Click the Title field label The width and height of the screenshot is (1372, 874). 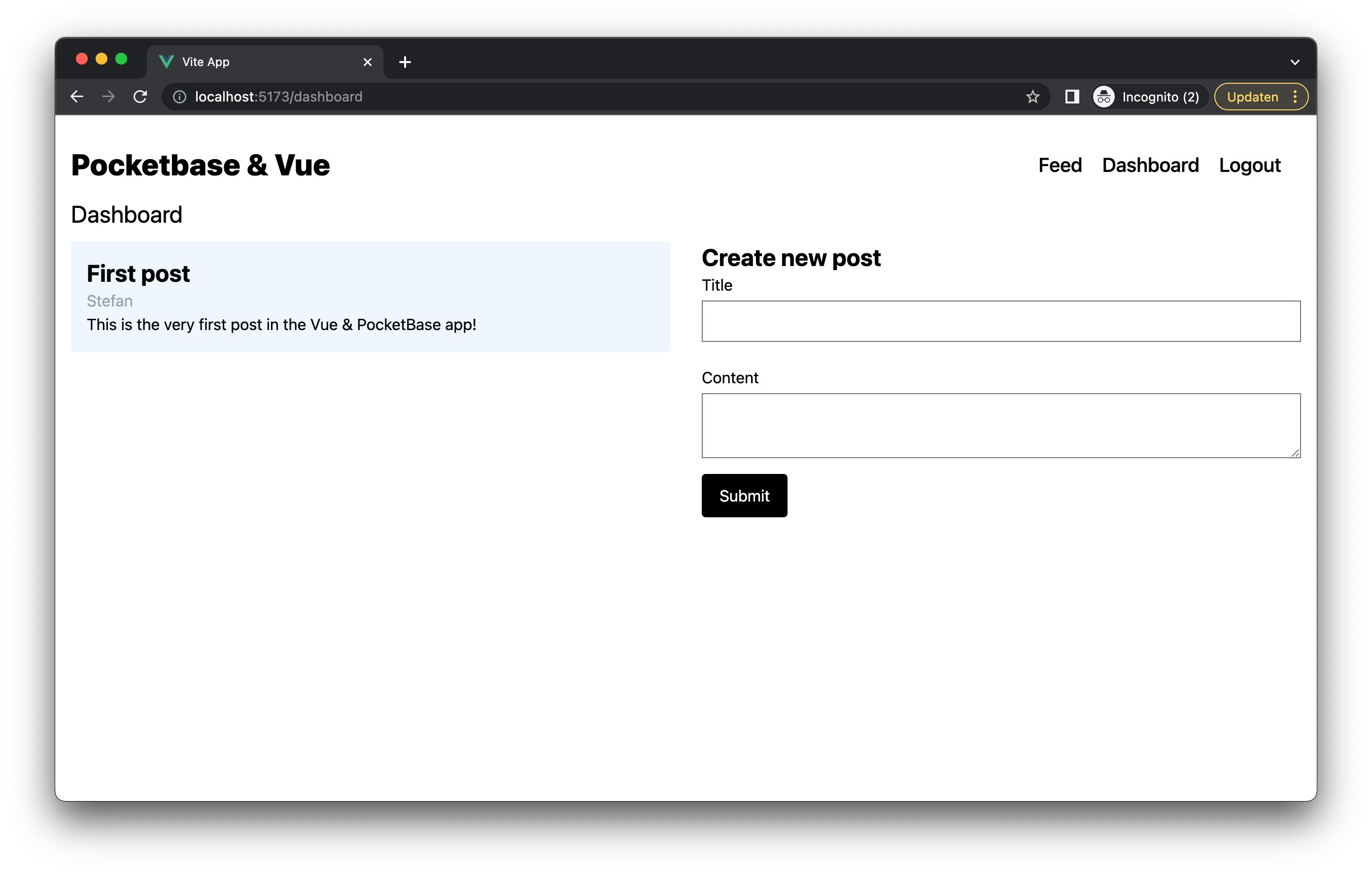[x=717, y=285]
